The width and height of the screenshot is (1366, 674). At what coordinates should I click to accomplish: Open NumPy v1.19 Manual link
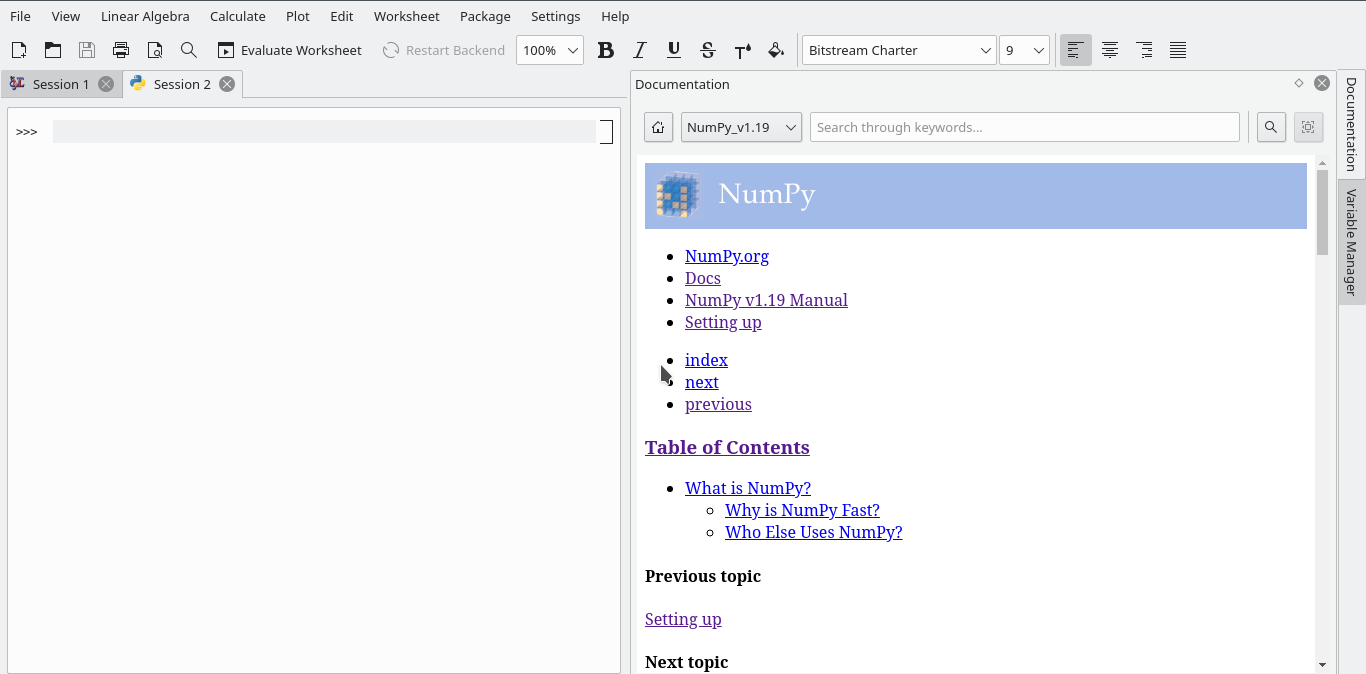click(x=766, y=300)
